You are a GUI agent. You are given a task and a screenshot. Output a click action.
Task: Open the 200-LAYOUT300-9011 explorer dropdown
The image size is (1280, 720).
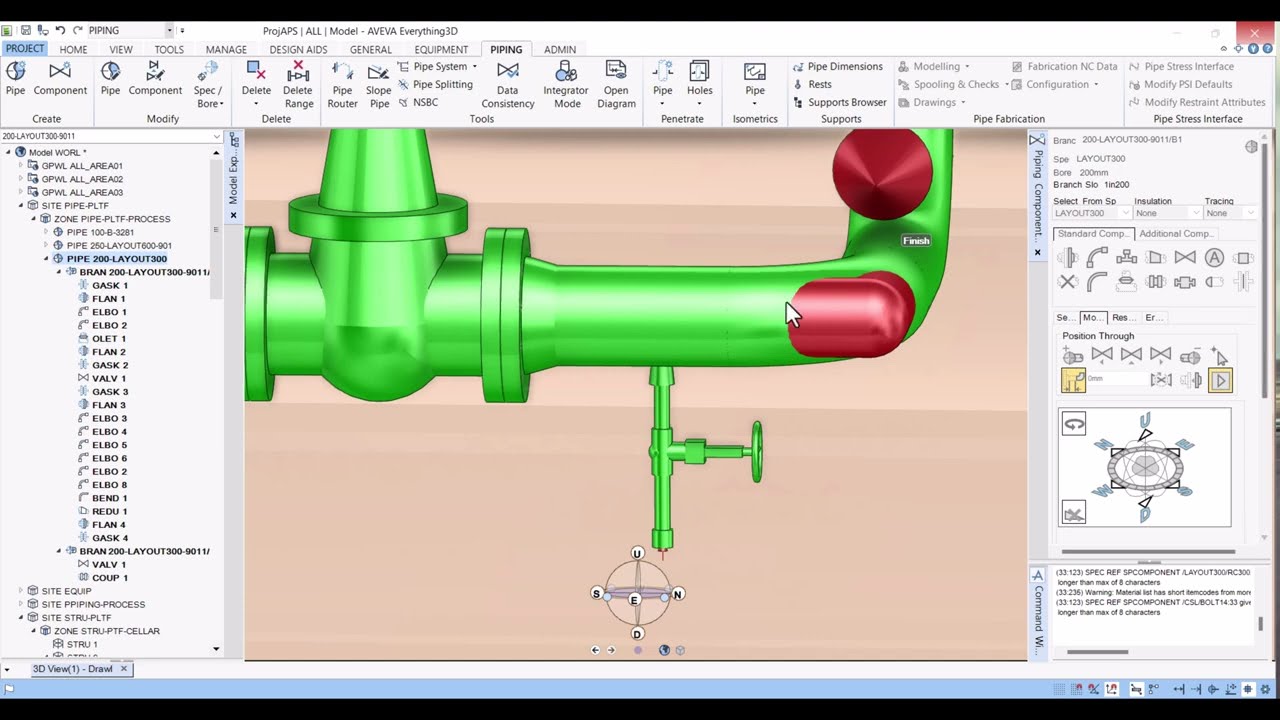tap(217, 136)
